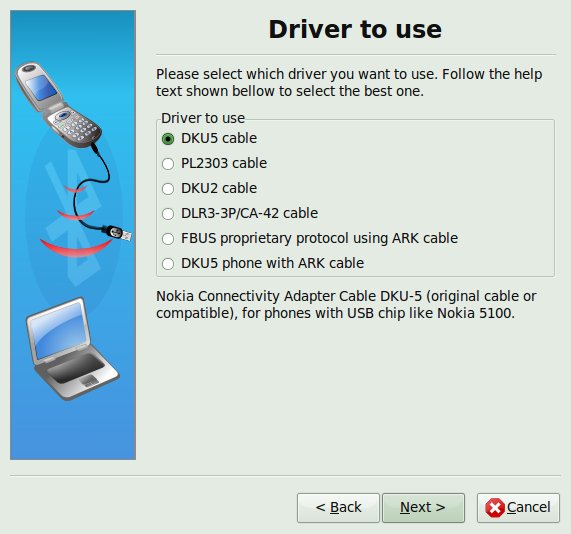Click the red X icon on Cancel

click(x=495, y=508)
